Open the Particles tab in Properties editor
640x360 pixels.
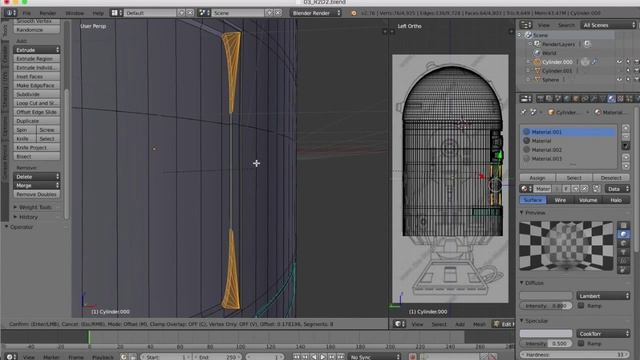pyautogui.click(x=629, y=99)
